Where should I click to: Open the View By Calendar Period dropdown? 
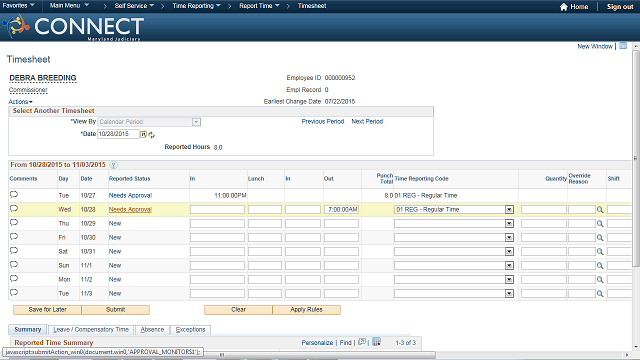click(196, 122)
